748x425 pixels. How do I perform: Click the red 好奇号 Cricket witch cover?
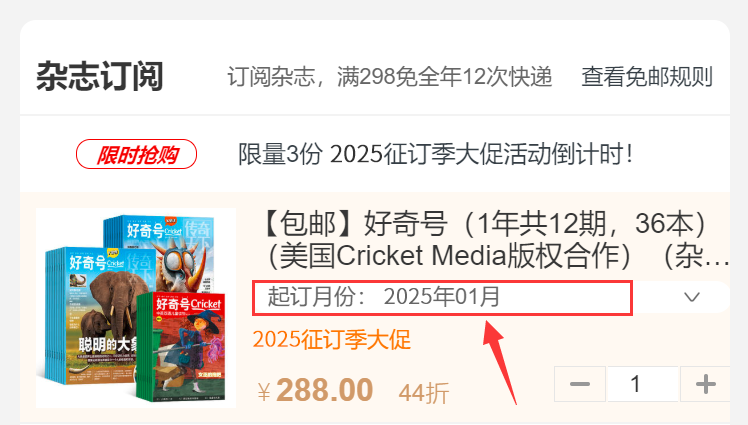(x=182, y=347)
